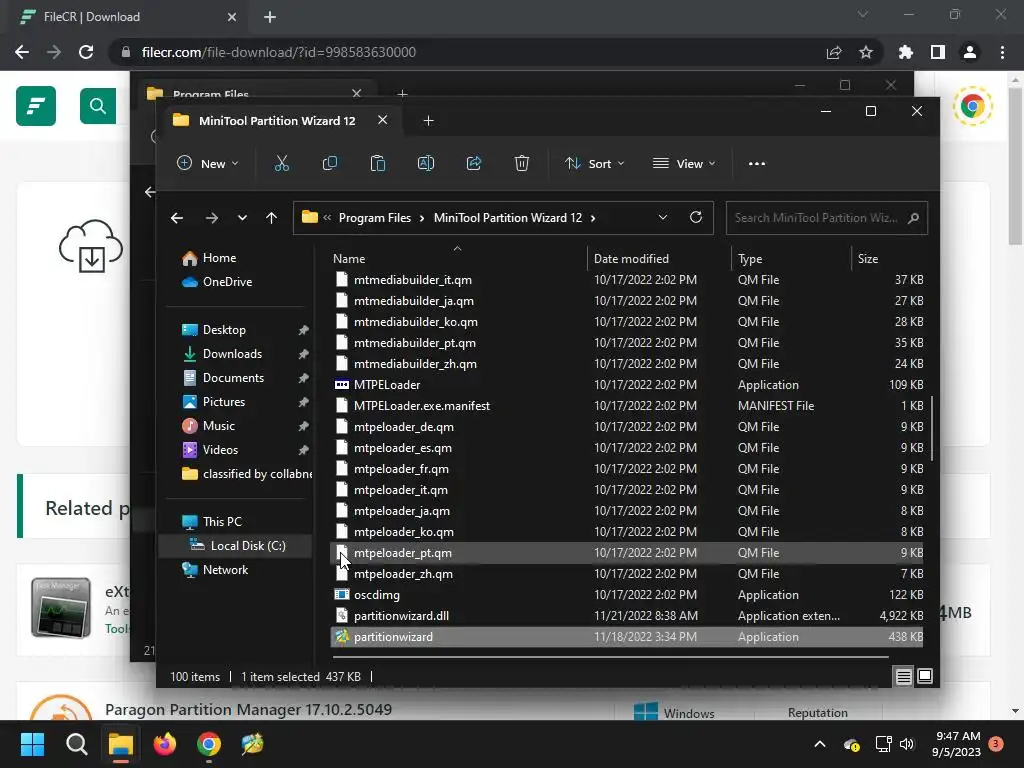
Task: Select the MTPELoader application file
Action: click(626, 385)
